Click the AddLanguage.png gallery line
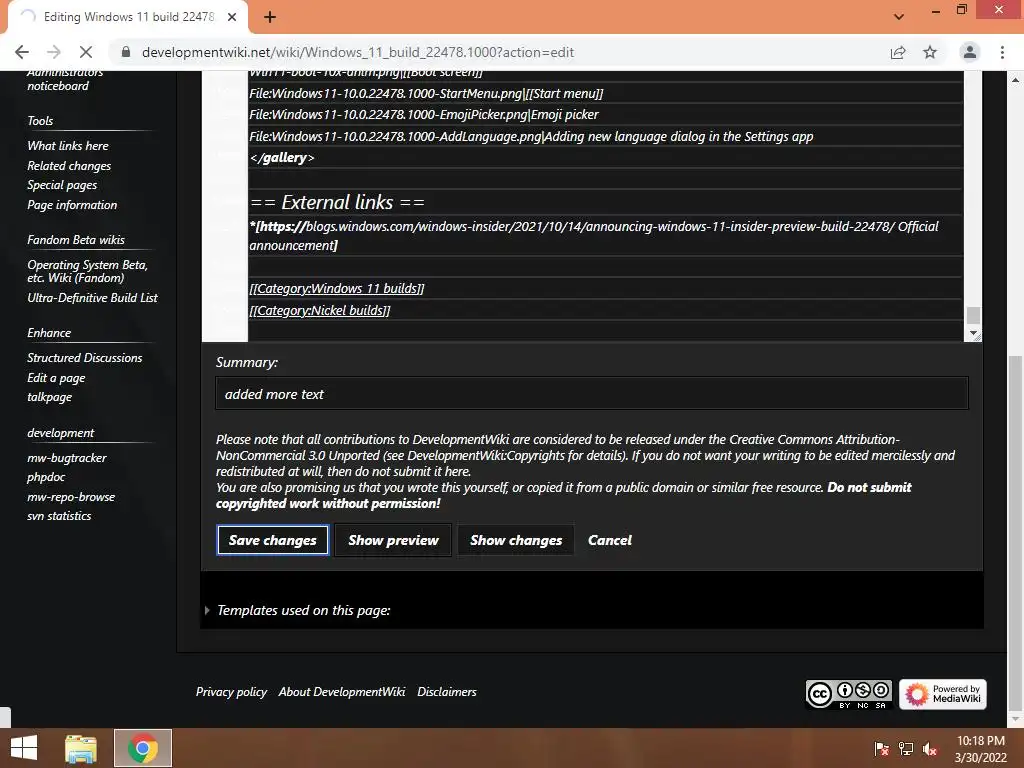The width and height of the screenshot is (1024, 768). (x=531, y=136)
